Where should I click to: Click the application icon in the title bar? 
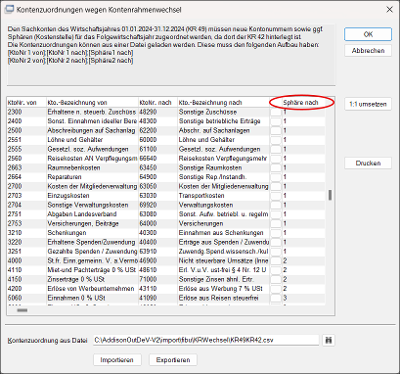[x=9, y=9]
